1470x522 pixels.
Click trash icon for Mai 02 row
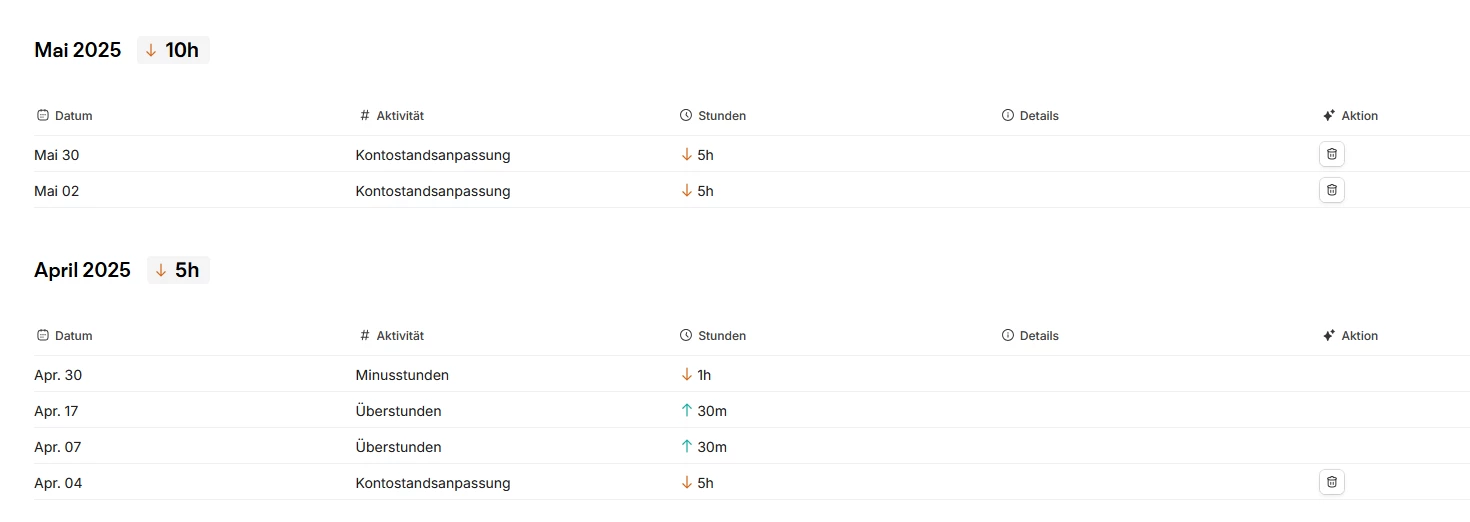click(1331, 190)
